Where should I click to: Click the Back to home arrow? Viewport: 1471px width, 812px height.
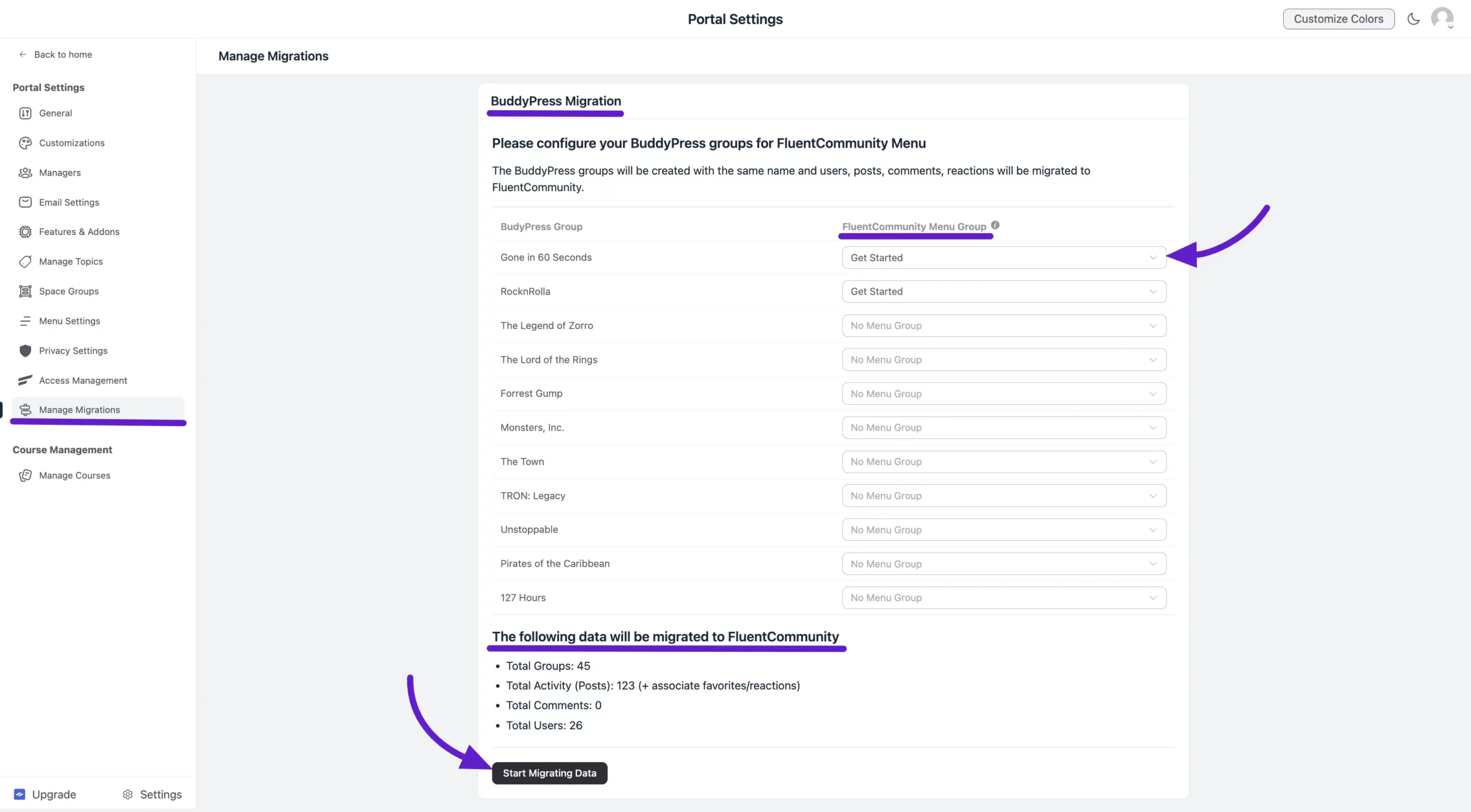coord(23,55)
